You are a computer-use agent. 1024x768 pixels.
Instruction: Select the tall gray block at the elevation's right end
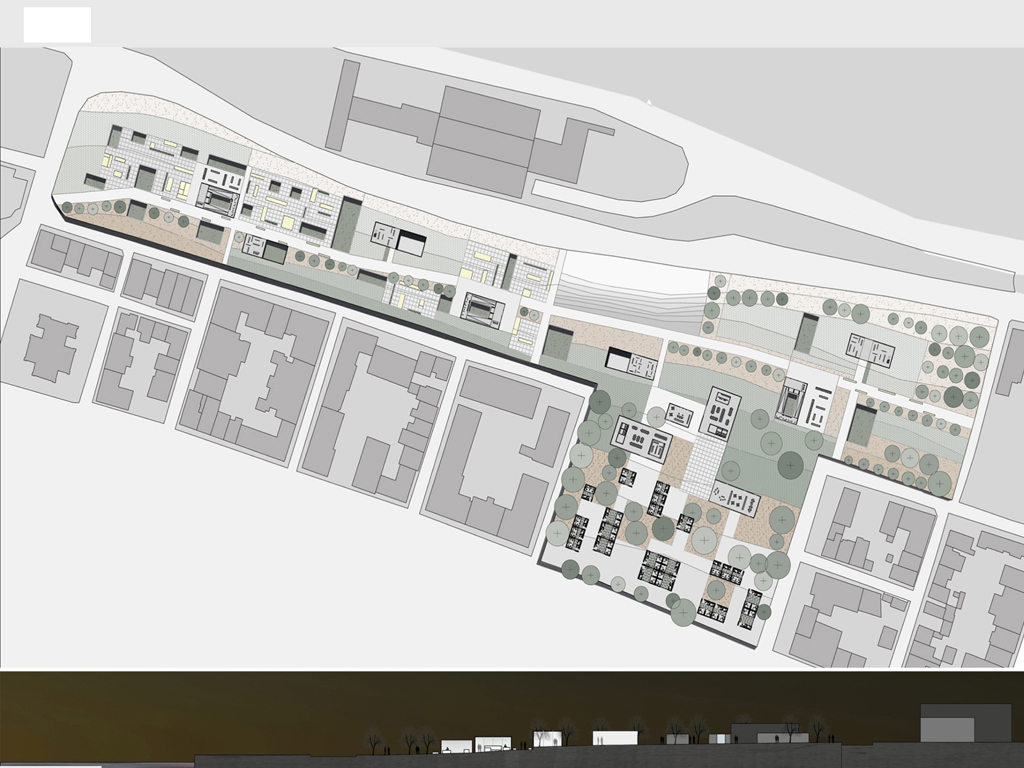click(x=965, y=722)
